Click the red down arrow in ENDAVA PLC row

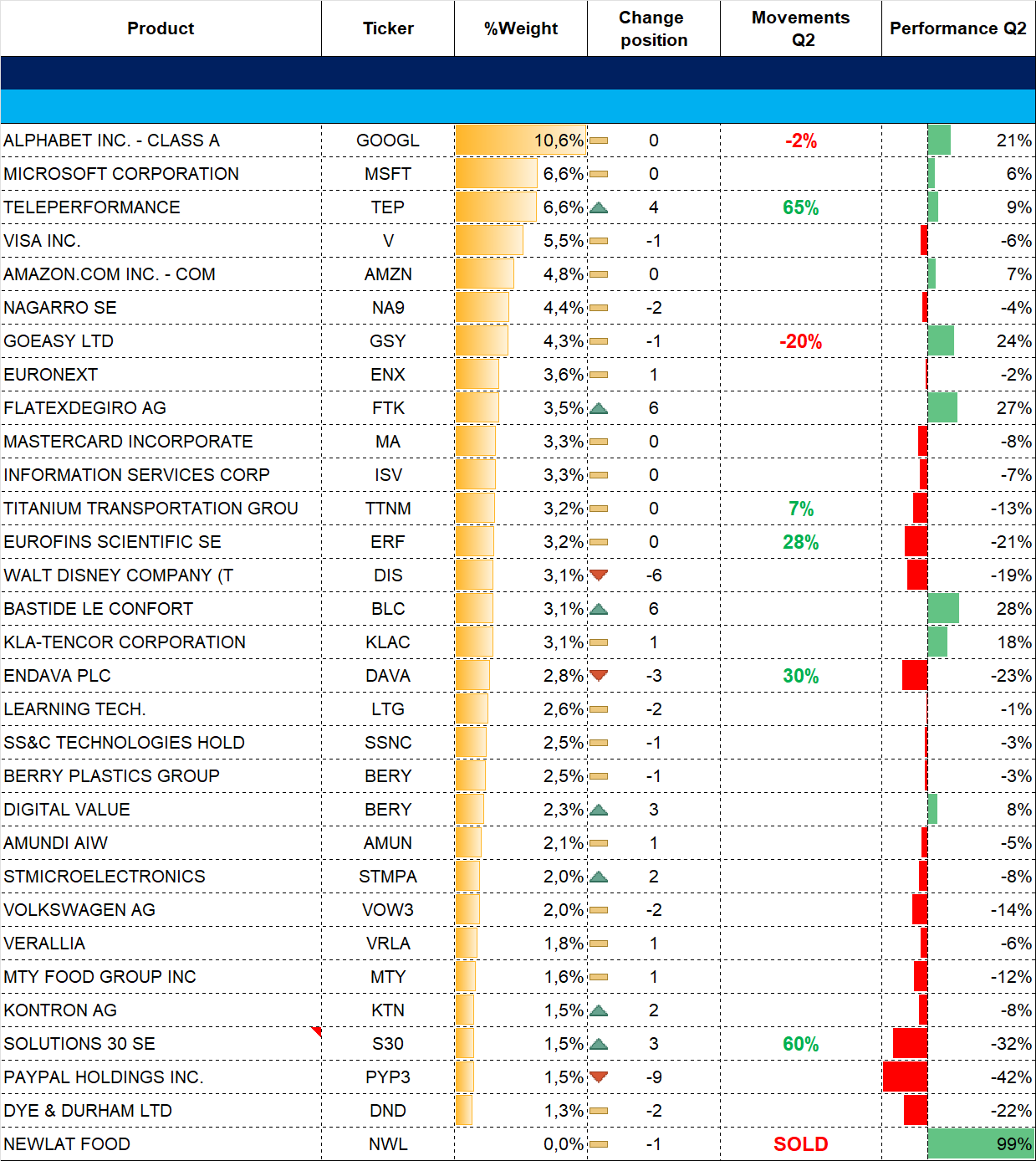click(x=599, y=676)
